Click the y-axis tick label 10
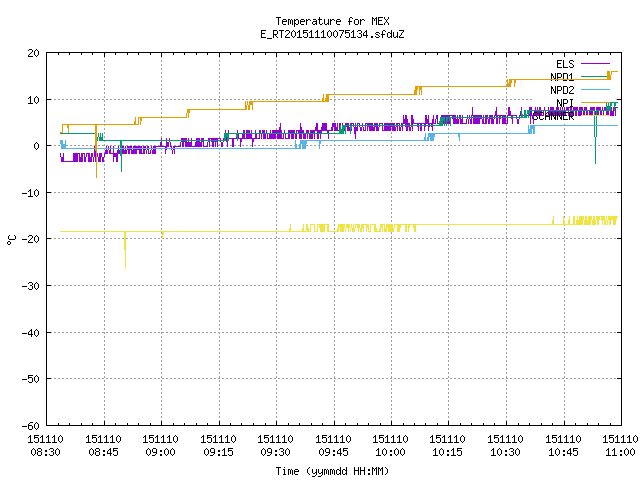The height and width of the screenshot is (480, 640). (33, 100)
